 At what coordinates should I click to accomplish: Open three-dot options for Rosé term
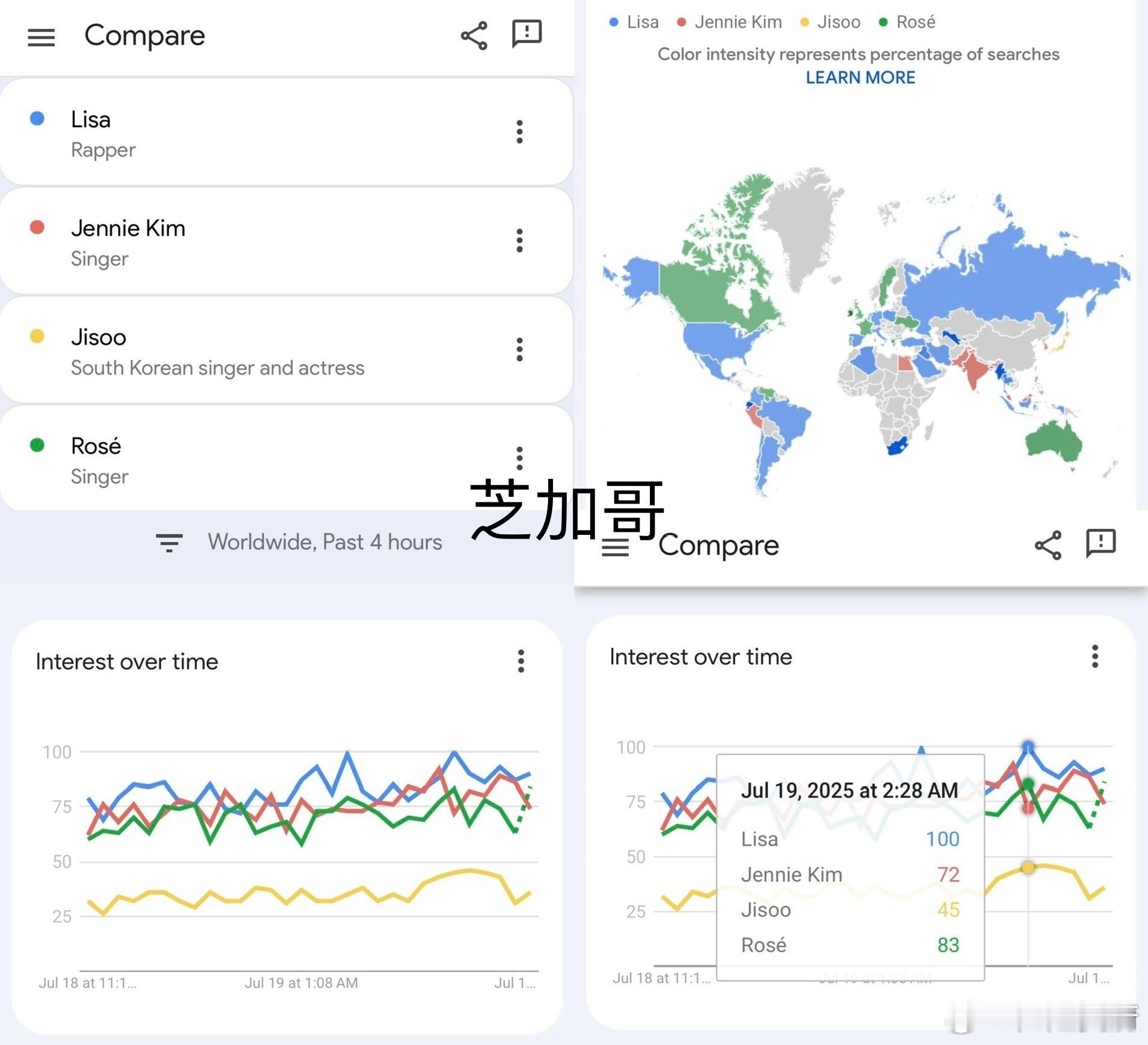click(519, 458)
